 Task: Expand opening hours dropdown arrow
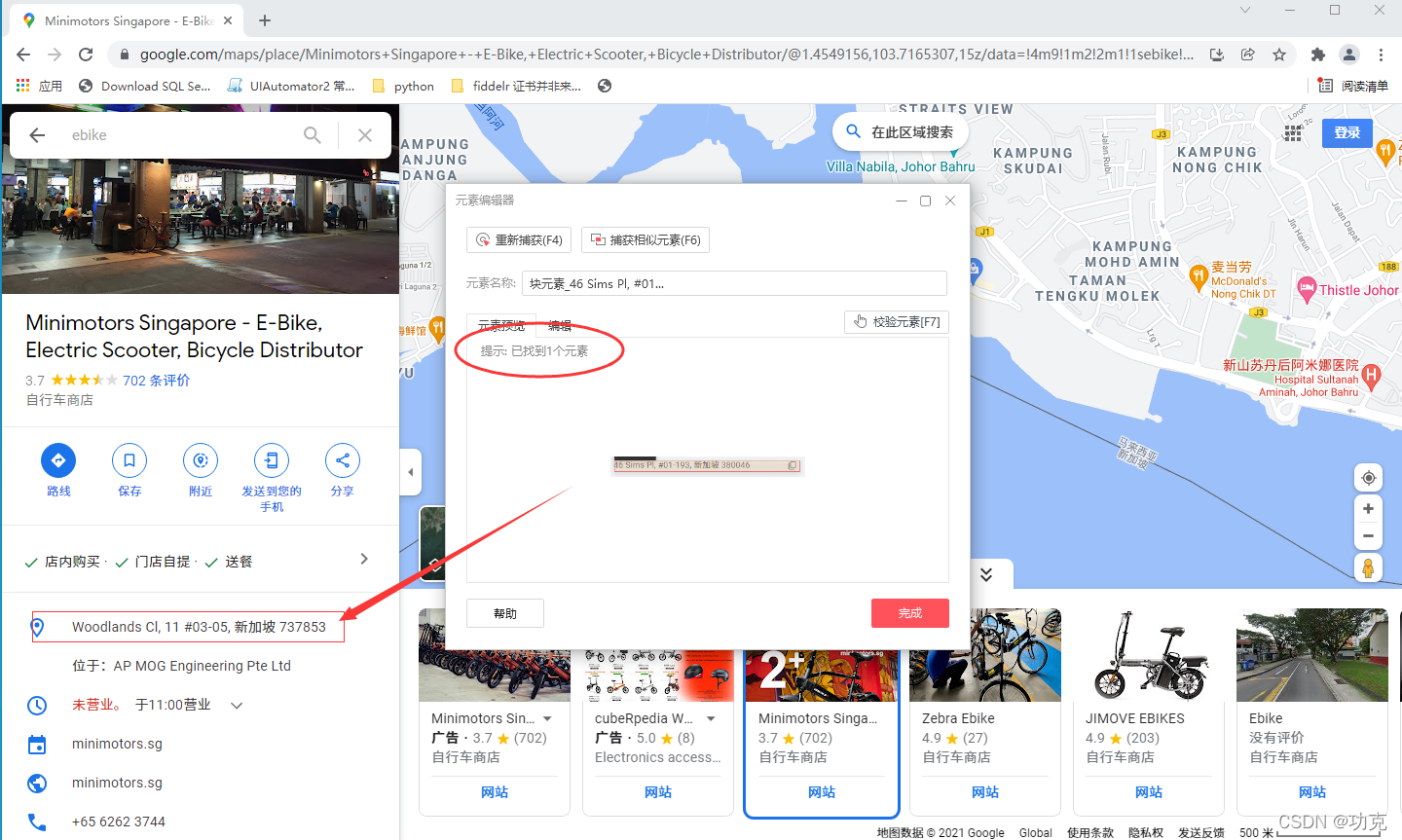(237, 705)
